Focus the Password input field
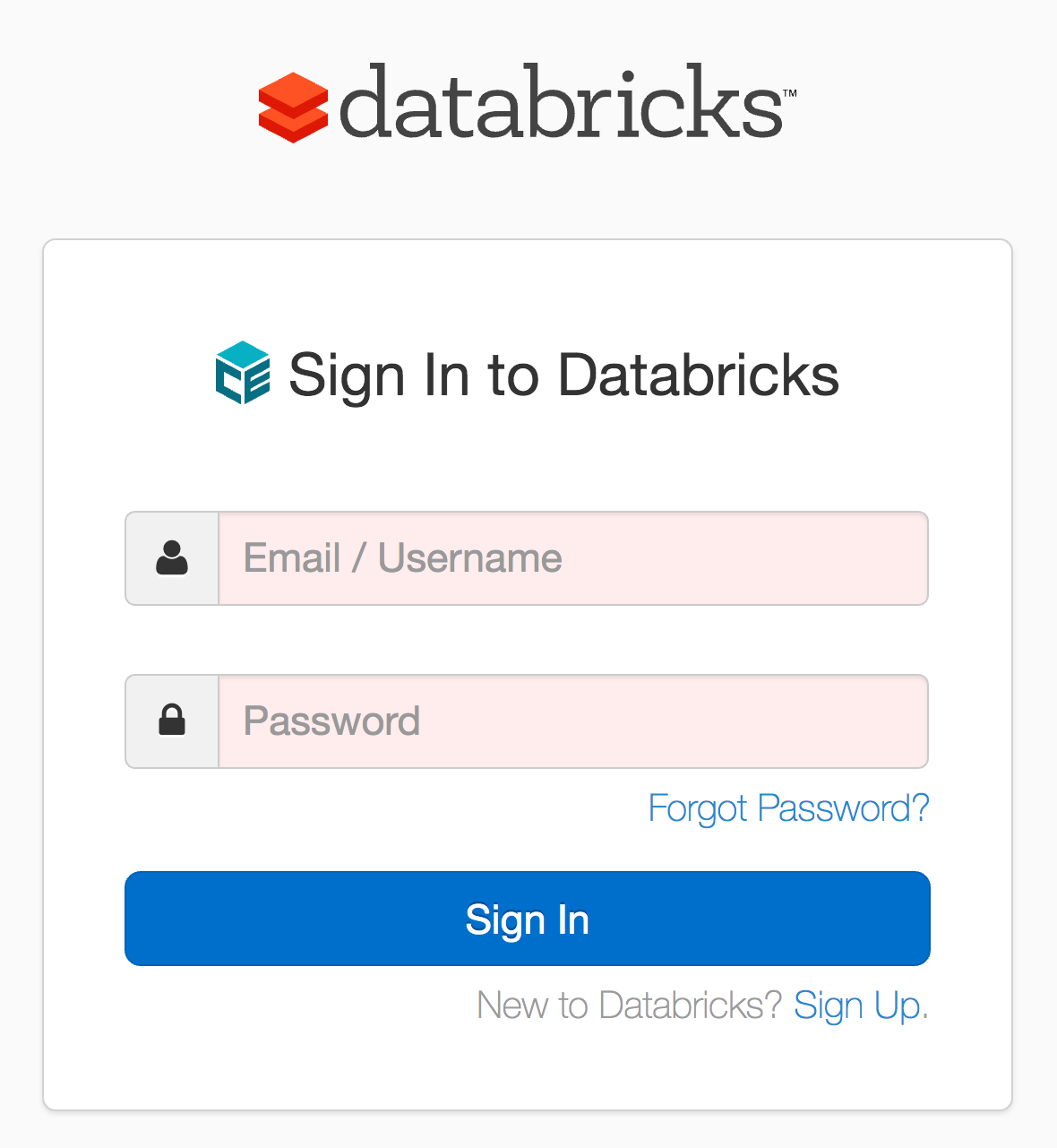 coord(573,721)
